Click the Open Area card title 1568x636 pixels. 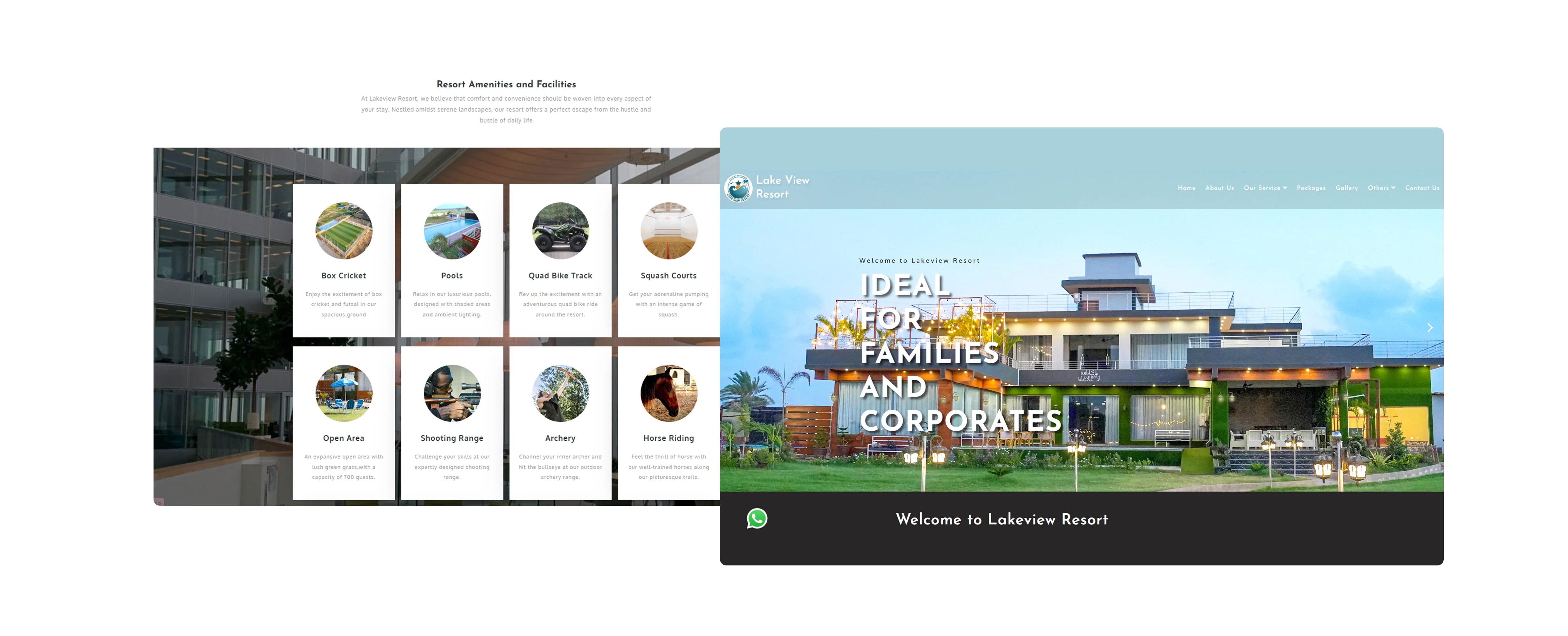[x=343, y=438]
